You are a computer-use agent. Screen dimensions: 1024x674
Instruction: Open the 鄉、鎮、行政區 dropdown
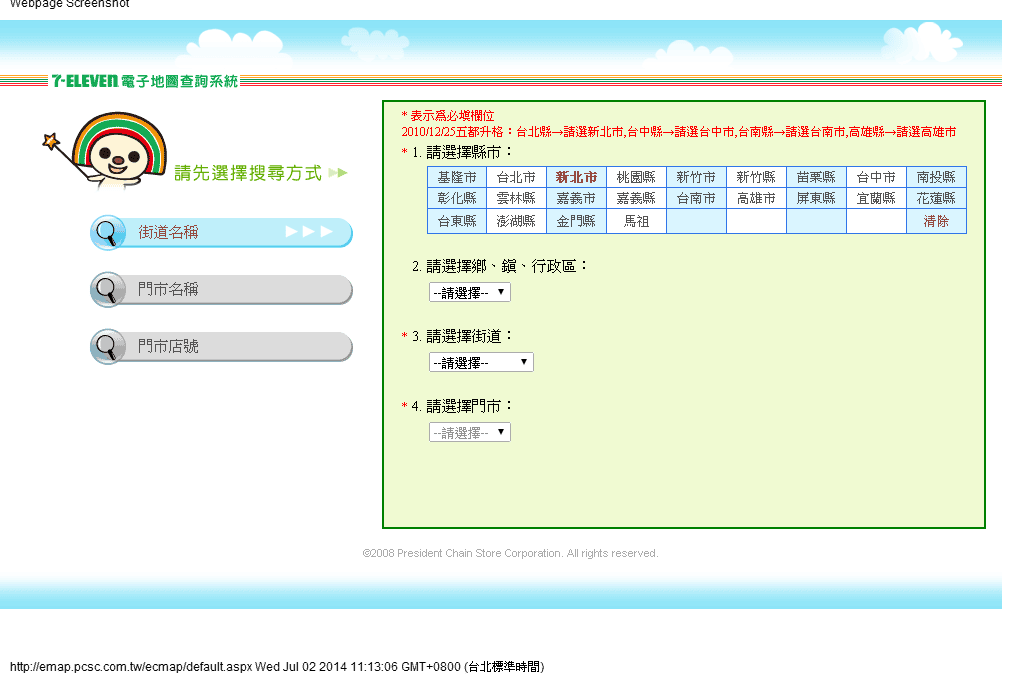[468, 291]
